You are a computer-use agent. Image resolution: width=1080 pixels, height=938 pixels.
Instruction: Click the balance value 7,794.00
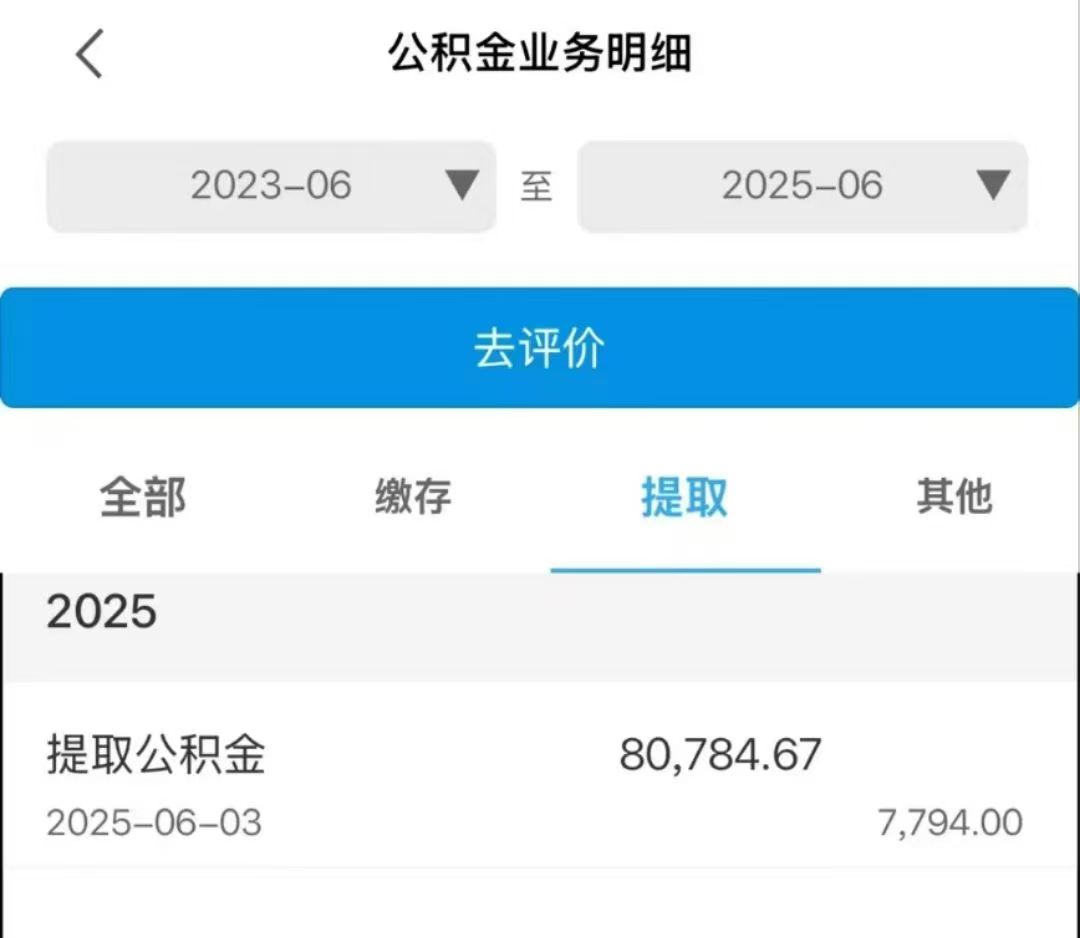coord(951,823)
